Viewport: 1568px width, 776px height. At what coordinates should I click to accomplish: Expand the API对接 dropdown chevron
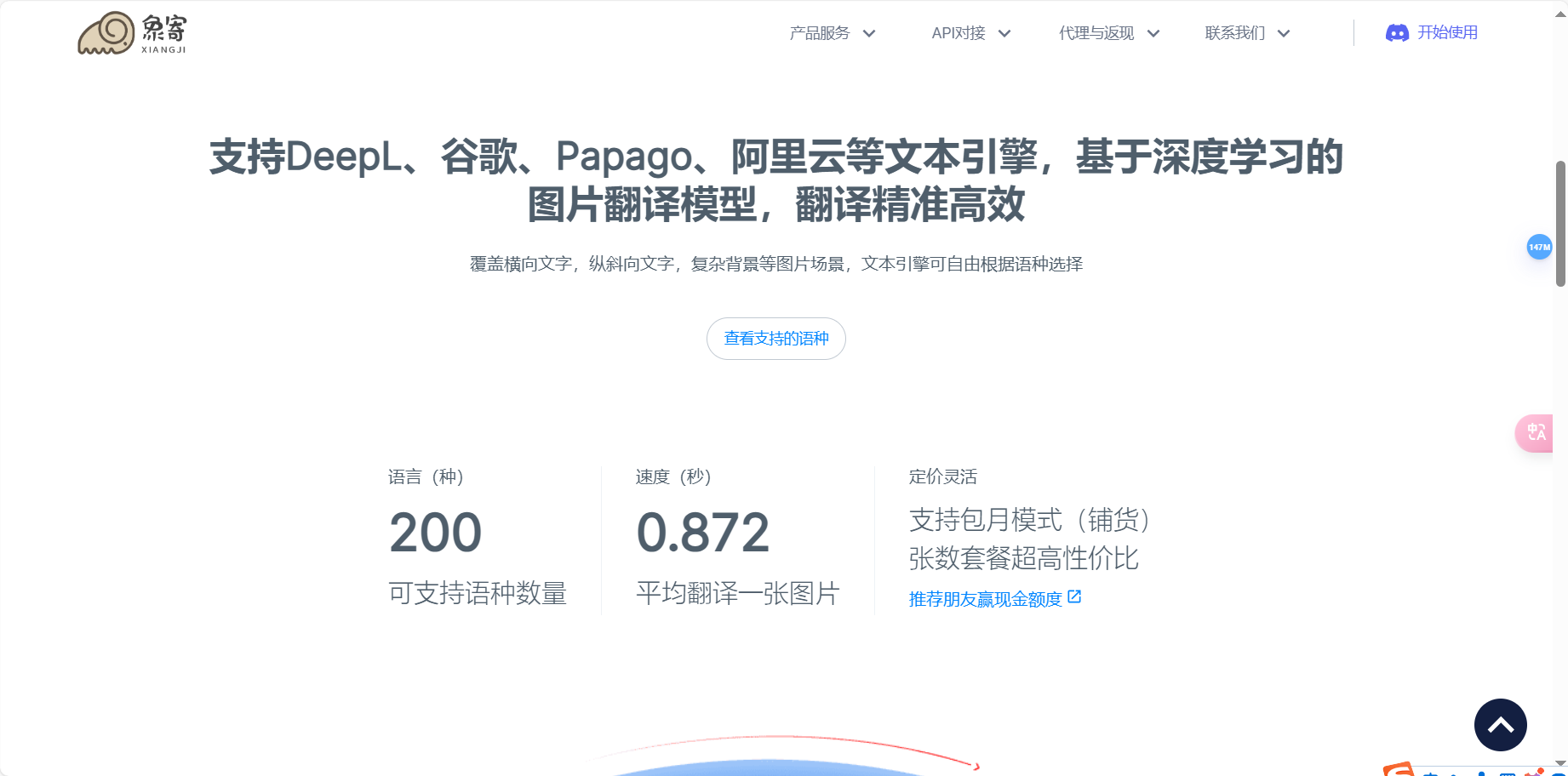pos(1005,33)
